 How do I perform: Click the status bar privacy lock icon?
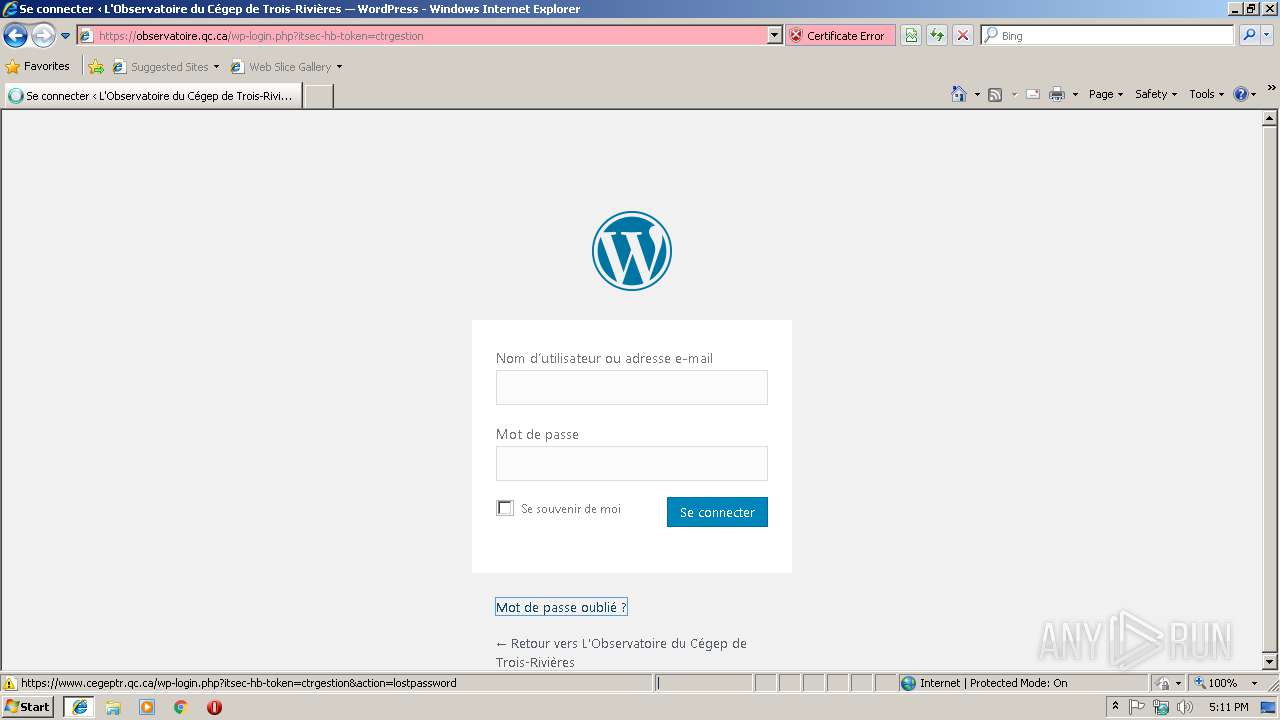1163,683
